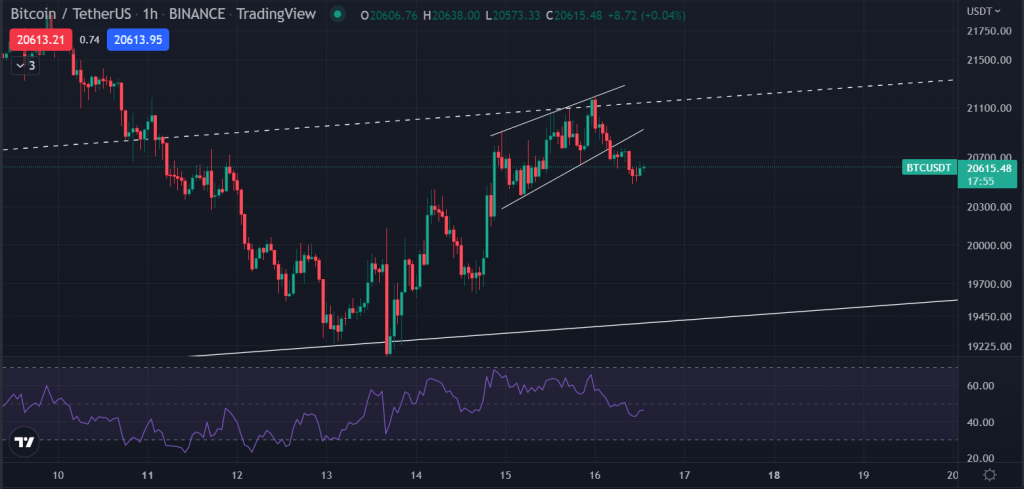Click price axis label 19700.00
1024x489 pixels.
(989, 285)
